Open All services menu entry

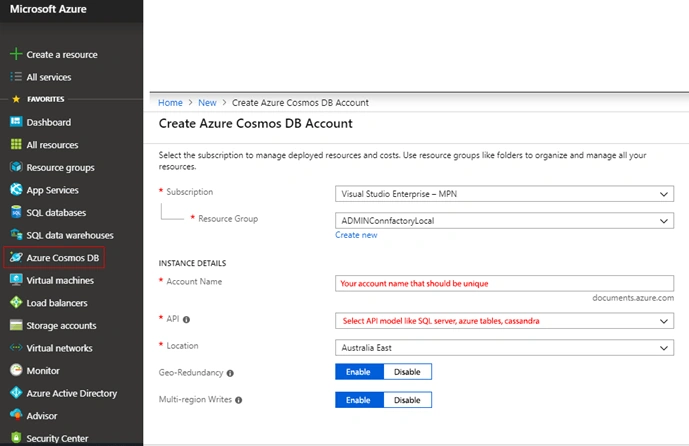coord(49,77)
